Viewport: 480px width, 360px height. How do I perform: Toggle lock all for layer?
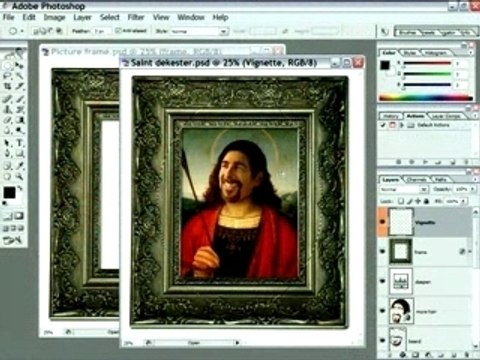point(426,201)
